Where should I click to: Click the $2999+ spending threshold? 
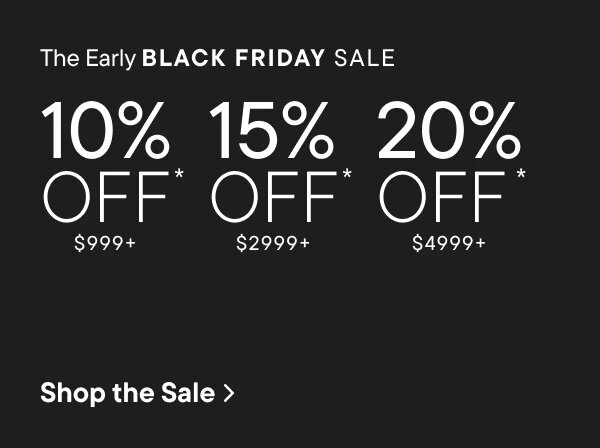[273, 242]
